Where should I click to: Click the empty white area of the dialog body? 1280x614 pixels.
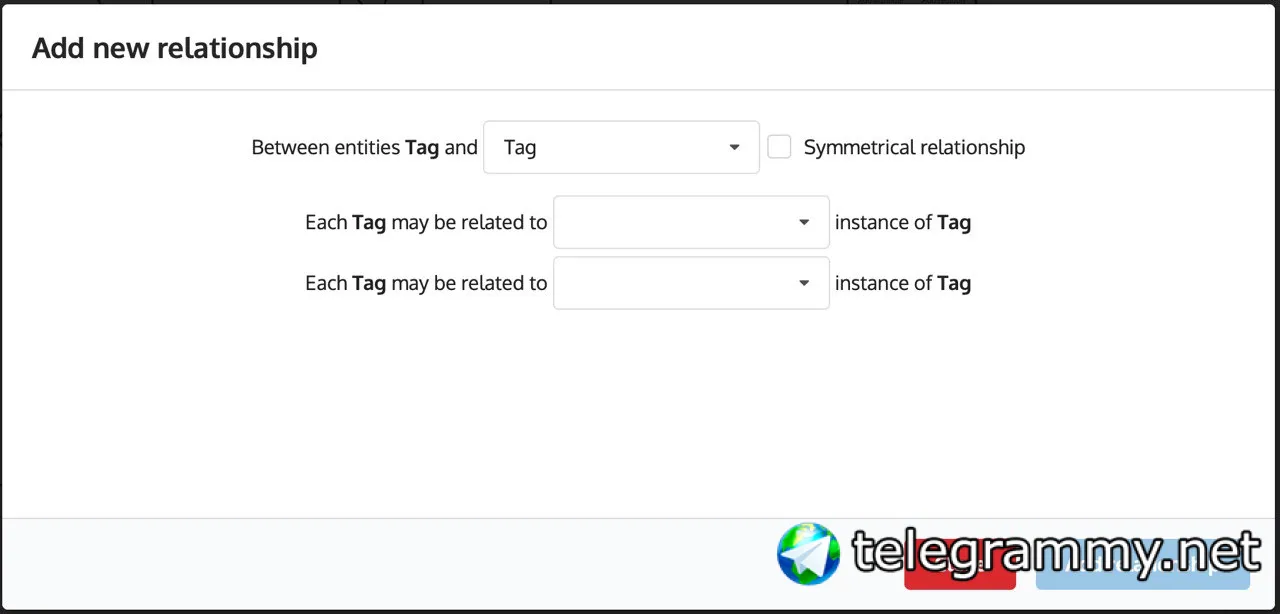point(640,420)
